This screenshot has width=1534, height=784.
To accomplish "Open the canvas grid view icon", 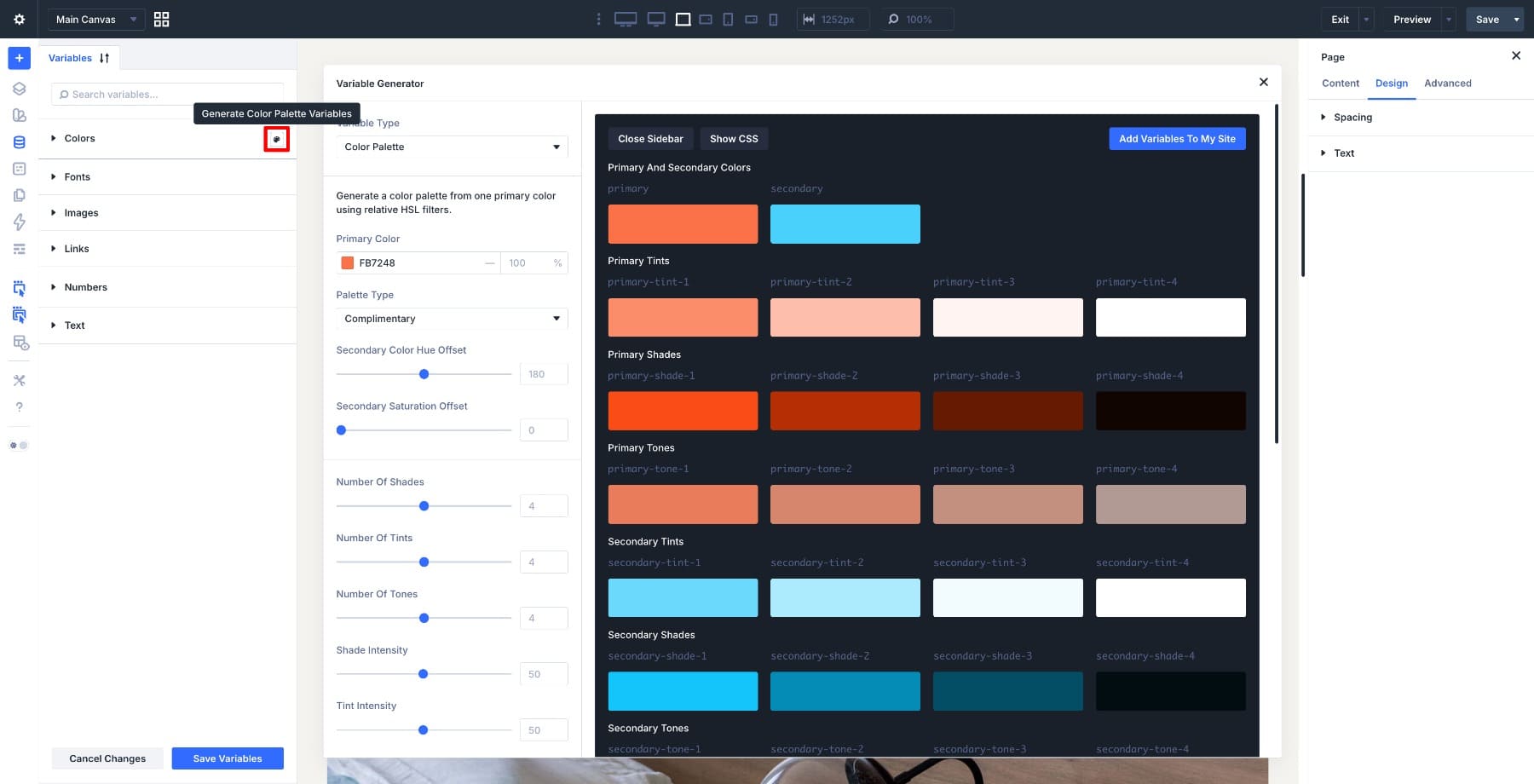I will (x=161, y=19).
